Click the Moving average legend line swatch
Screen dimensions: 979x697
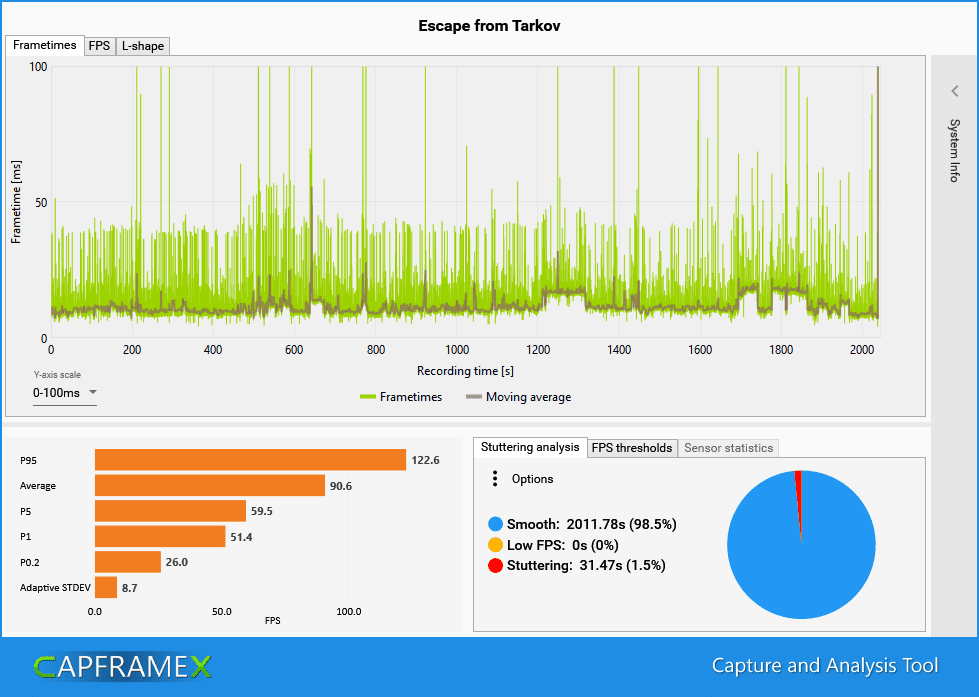pos(475,397)
